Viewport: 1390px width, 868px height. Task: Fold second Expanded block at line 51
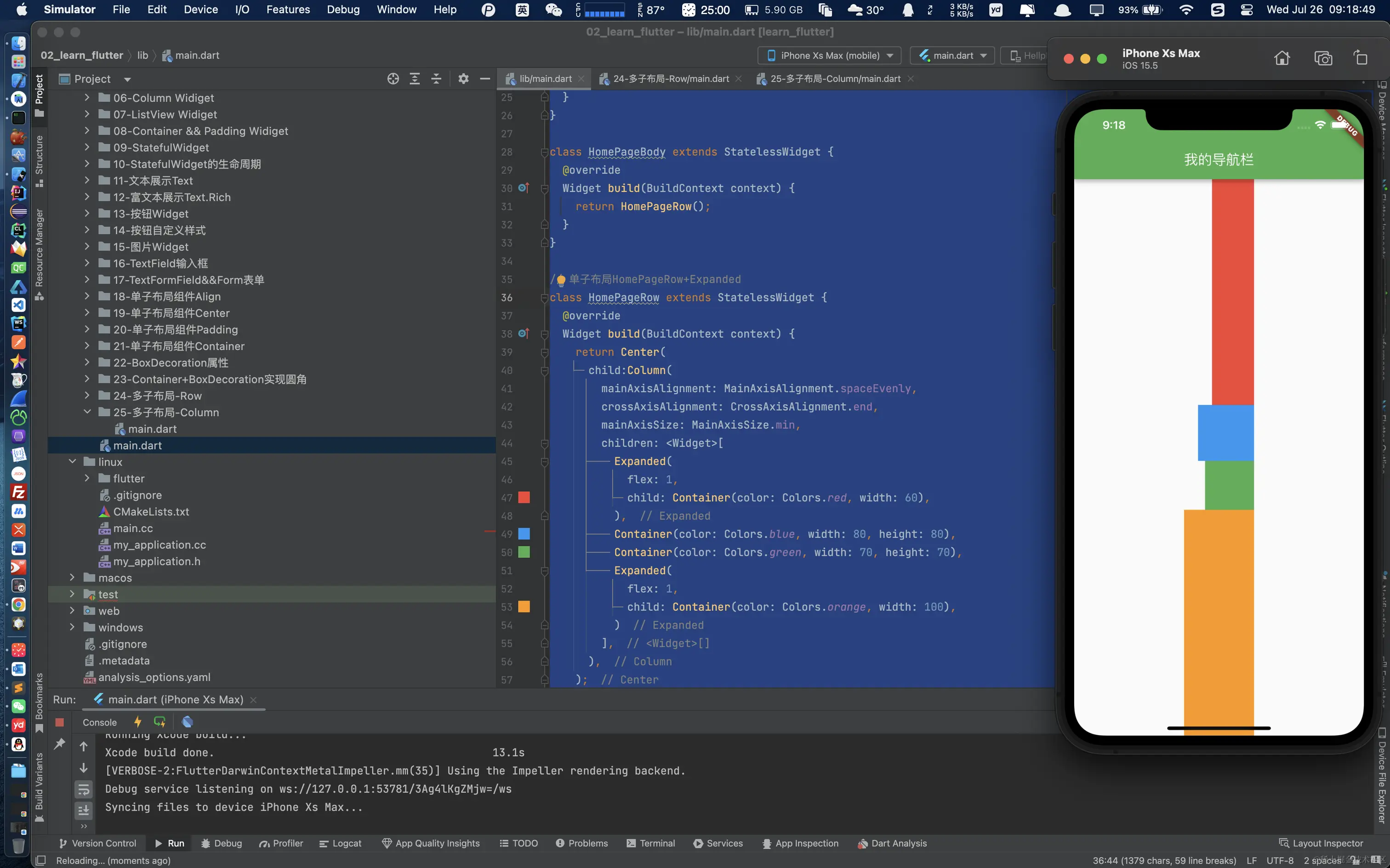pos(544,571)
